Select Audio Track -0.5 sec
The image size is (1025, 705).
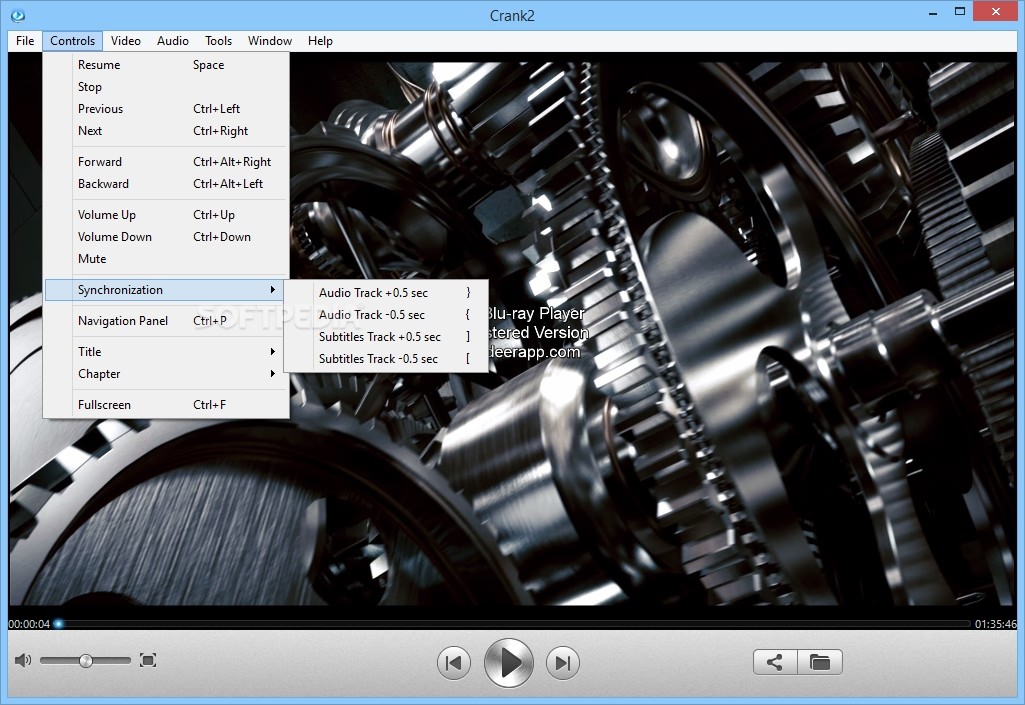pyautogui.click(x=386, y=315)
